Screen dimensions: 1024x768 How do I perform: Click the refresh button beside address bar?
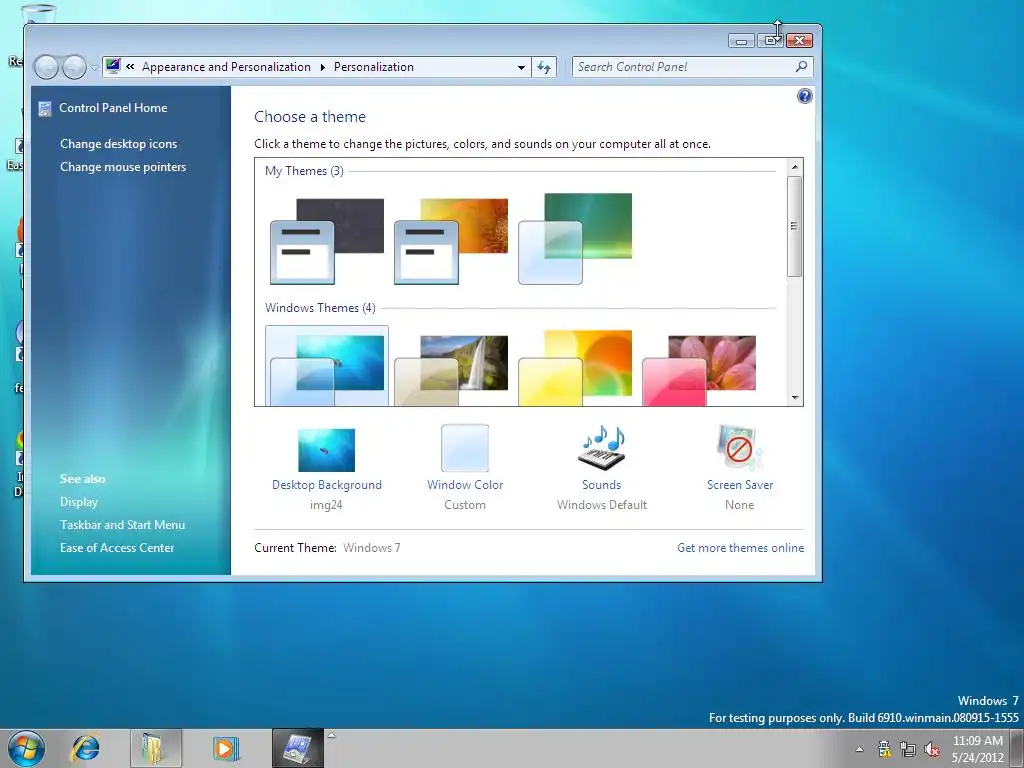pos(544,67)
